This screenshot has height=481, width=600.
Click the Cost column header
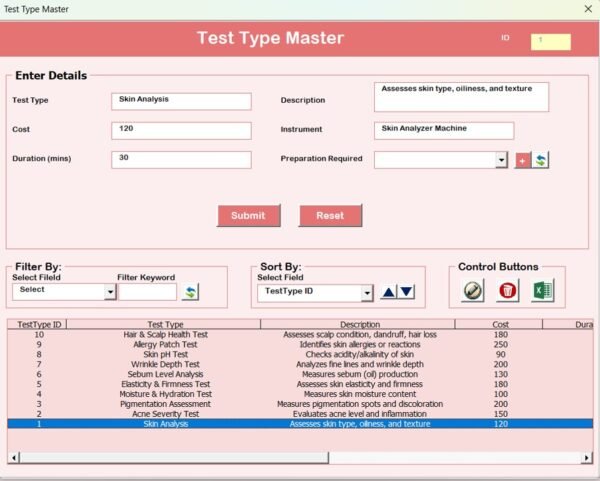click(x=499, y=324)
